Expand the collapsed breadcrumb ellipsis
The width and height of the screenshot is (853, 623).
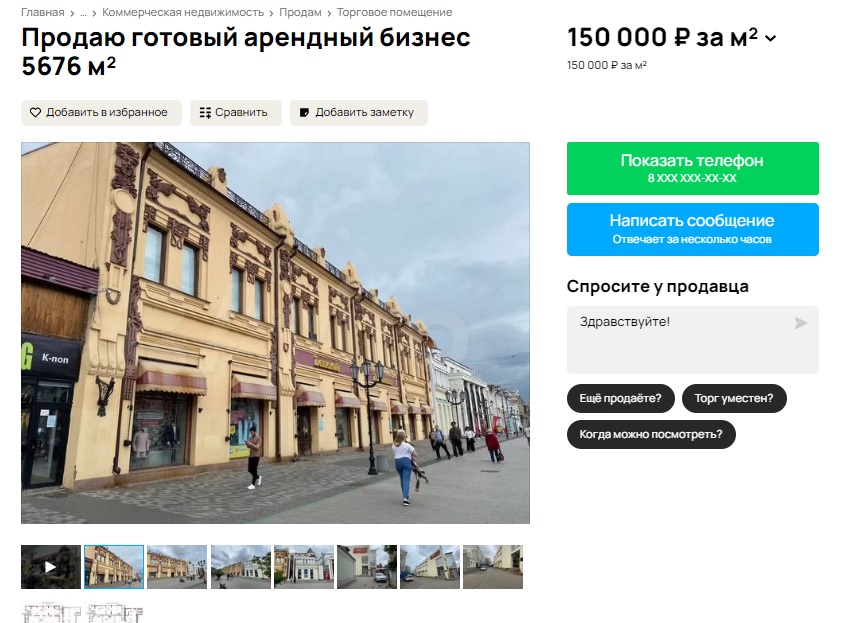(x=83, y=12)
